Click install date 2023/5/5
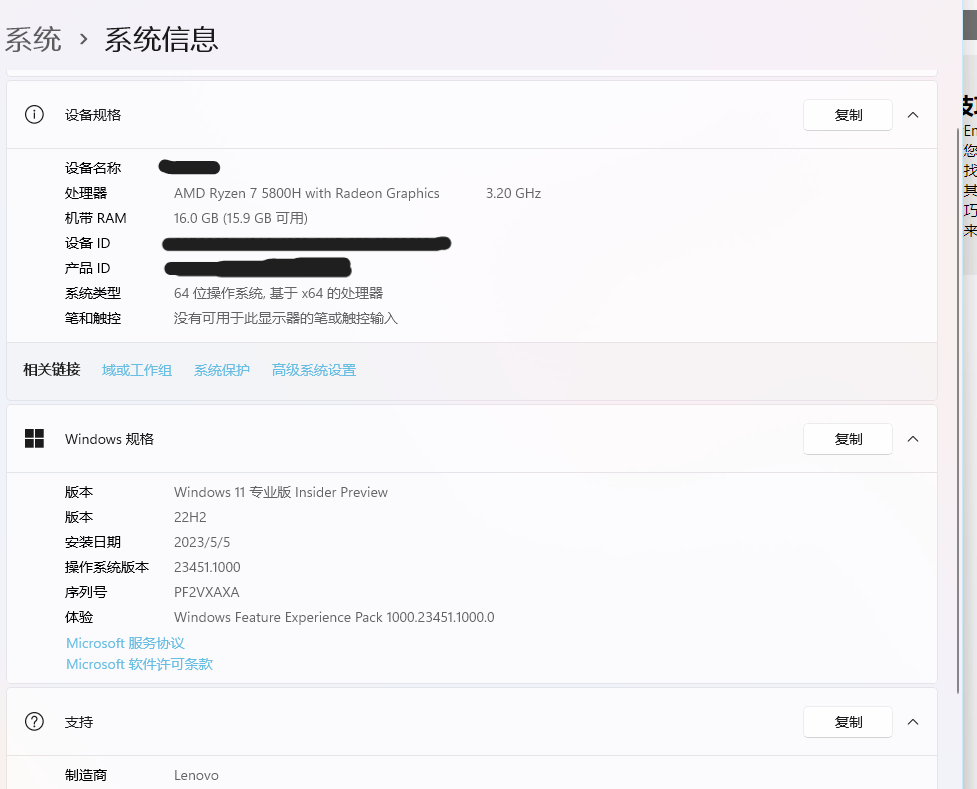The height and width of the screenshot is (789, 977). click(202, 542)
